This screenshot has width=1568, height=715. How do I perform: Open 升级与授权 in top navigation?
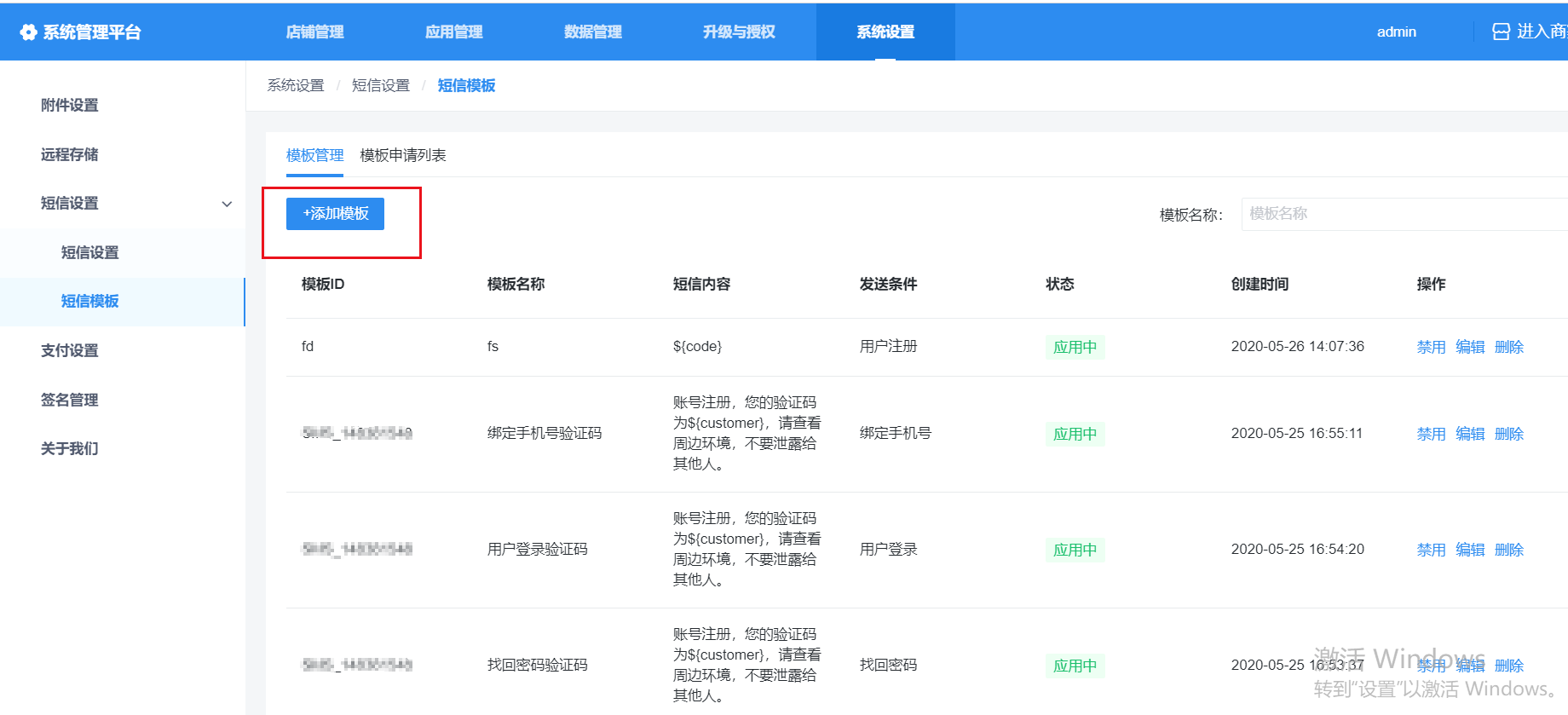pyautogui.click(x=738, y=32)
